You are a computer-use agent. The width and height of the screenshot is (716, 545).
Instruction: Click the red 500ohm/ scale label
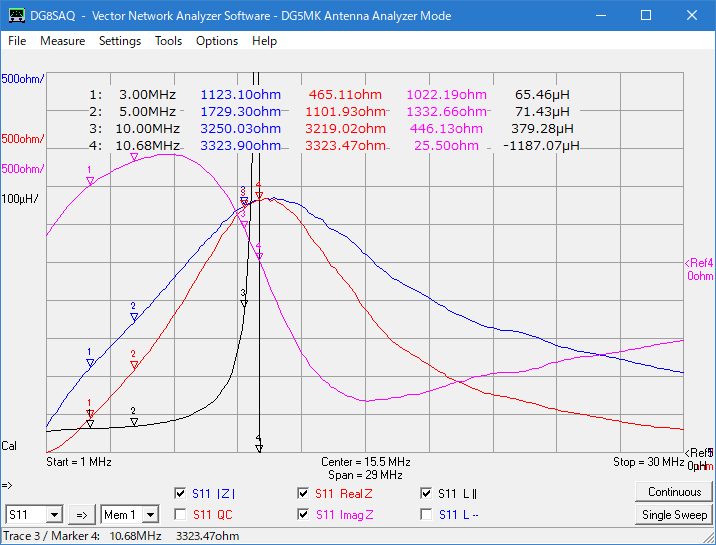click(23, 138)
